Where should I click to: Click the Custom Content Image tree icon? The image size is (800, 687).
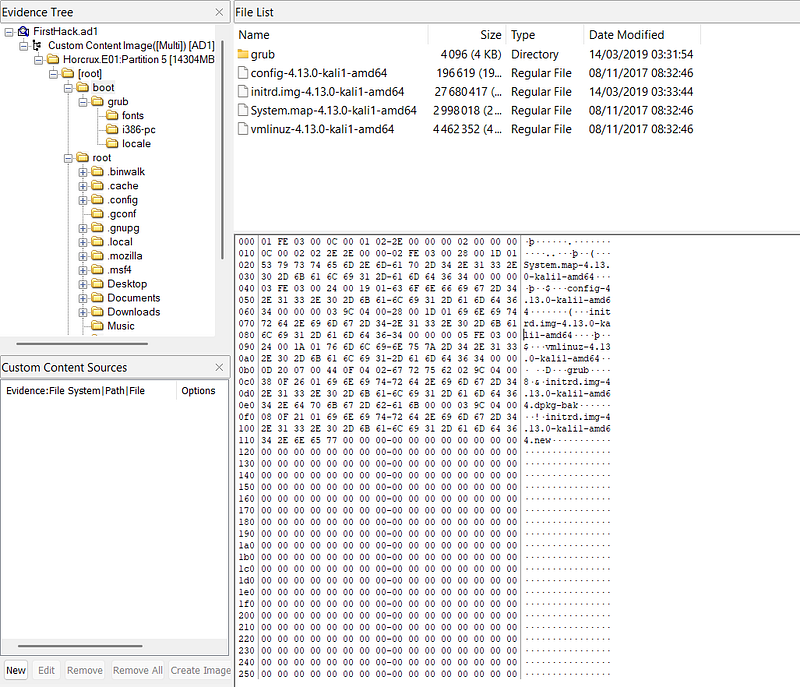tap(38, 46)
